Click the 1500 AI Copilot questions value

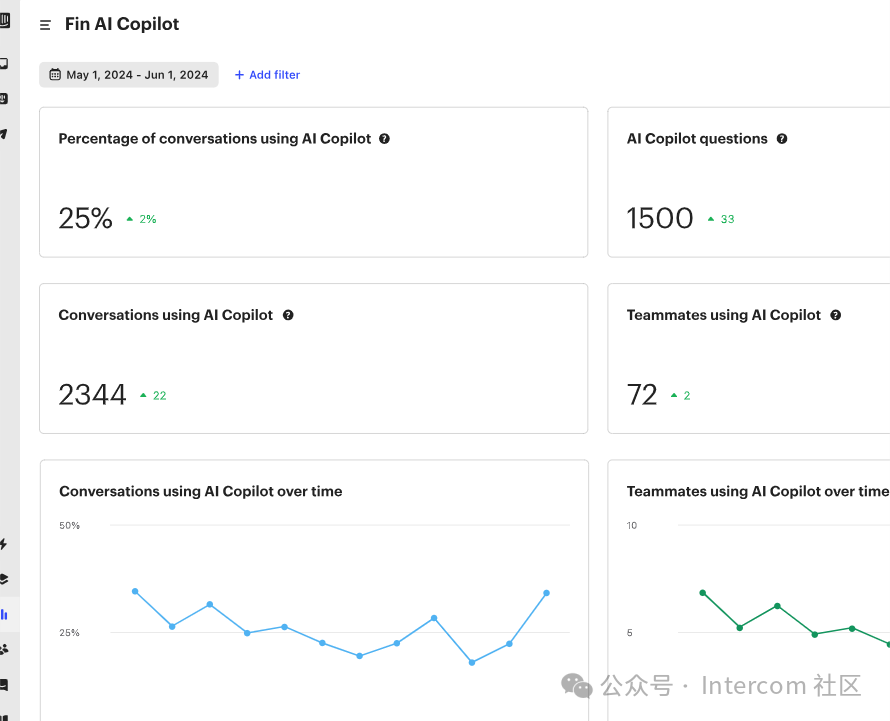point(660,219)
